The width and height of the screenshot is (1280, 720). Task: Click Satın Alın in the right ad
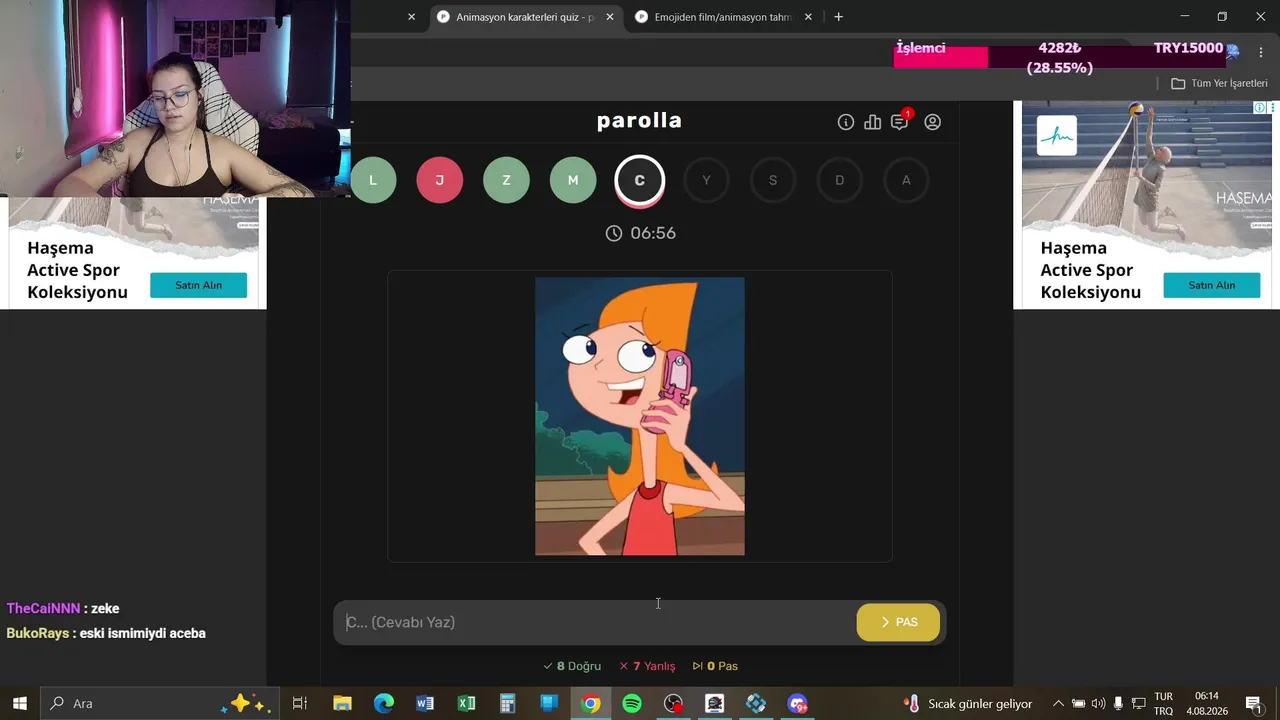point(1211,285)
